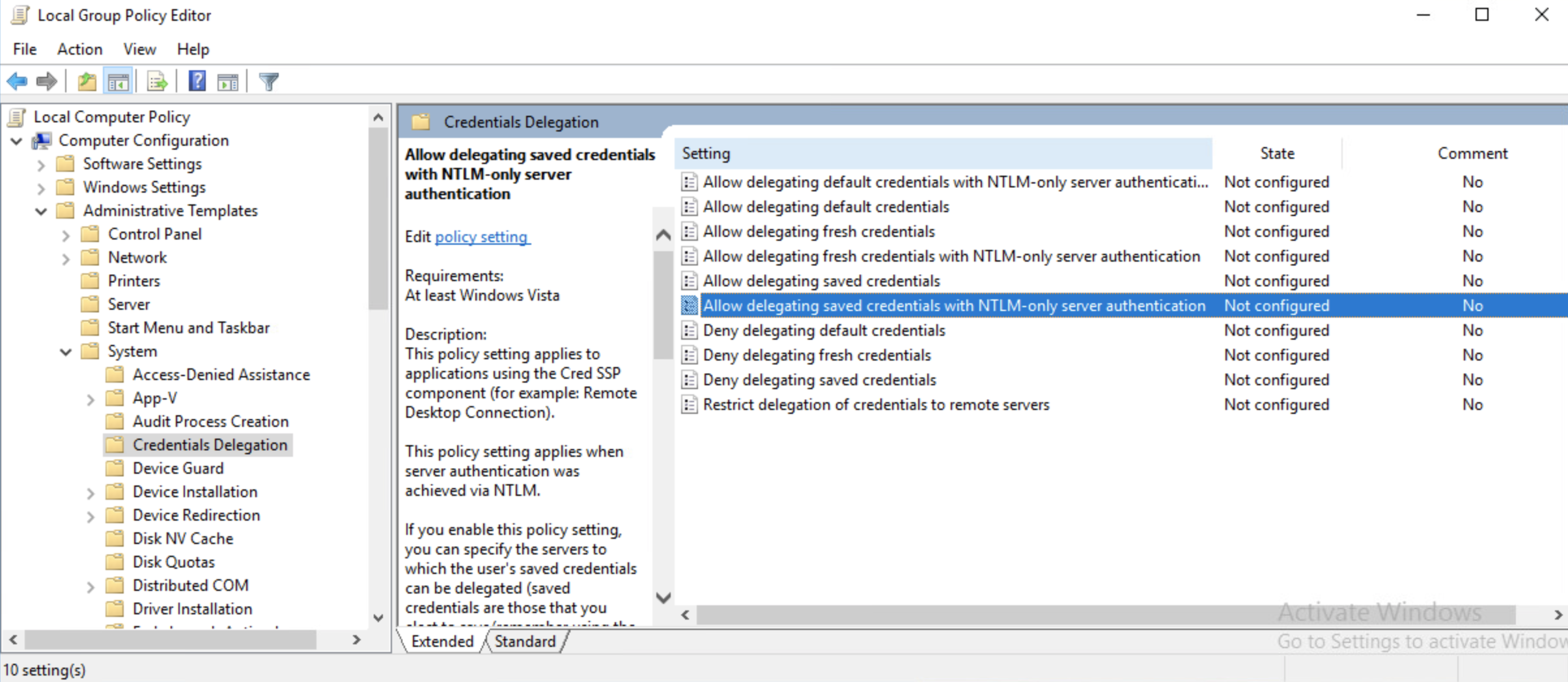Click the Filter funnel toolbar icon

pyautogui.click(x=268, y=81)
